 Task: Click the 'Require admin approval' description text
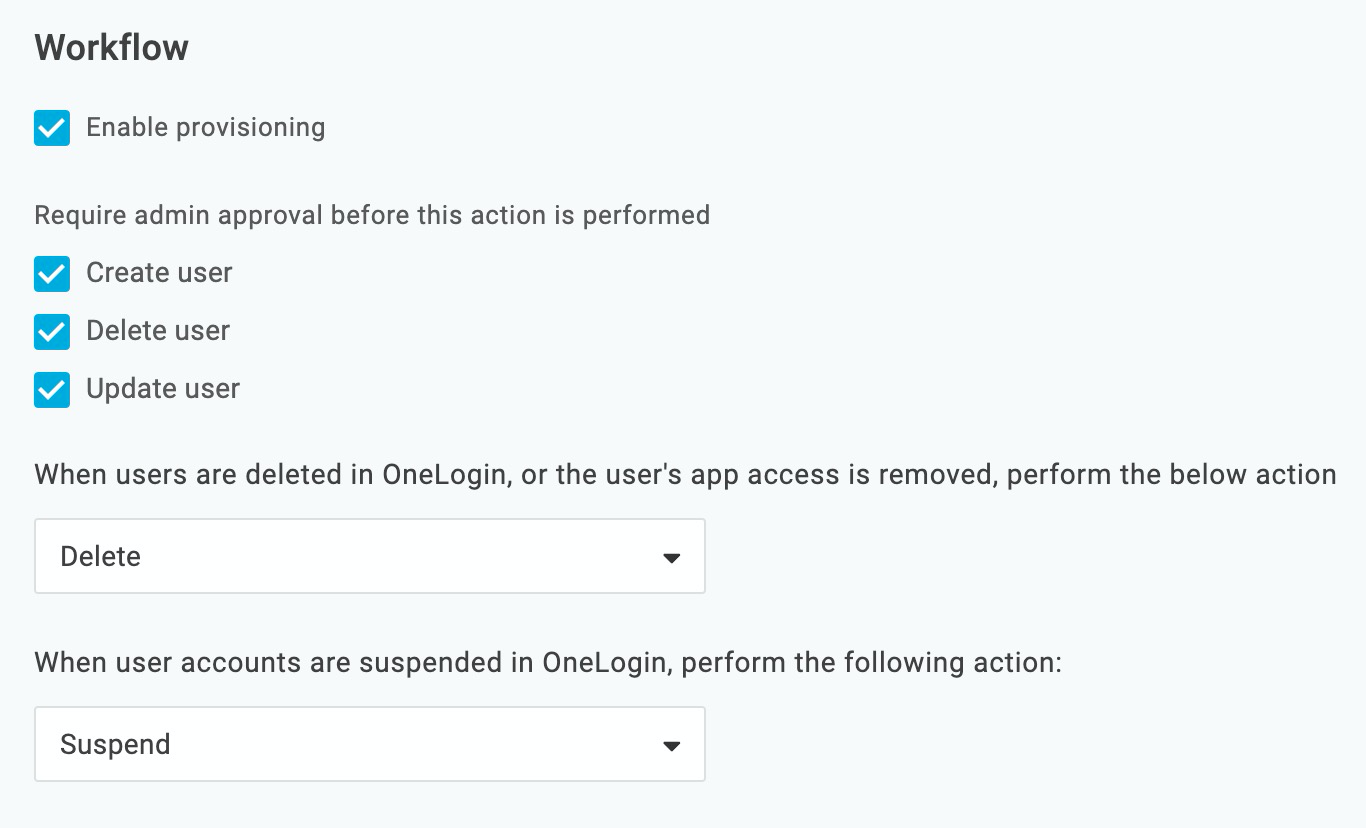[372, 216]
